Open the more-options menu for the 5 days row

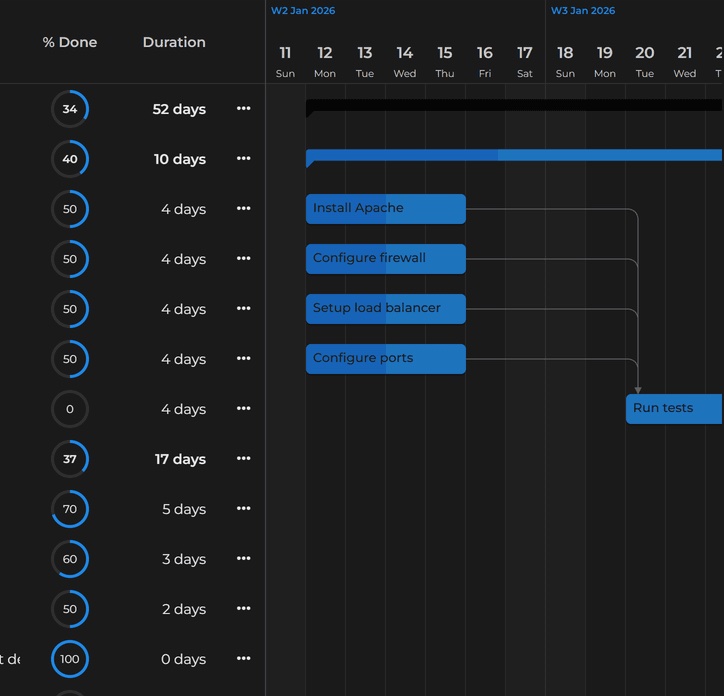(243, 508)
